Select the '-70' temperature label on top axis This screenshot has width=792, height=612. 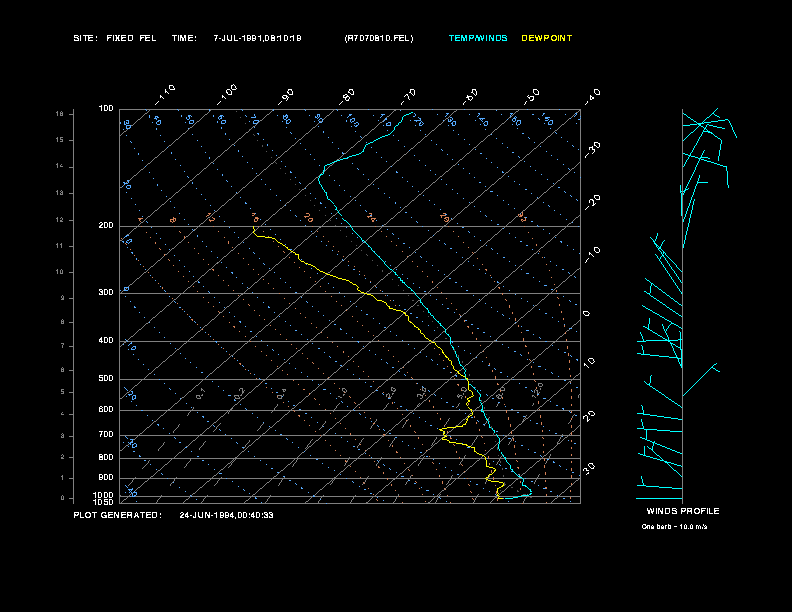408,96
